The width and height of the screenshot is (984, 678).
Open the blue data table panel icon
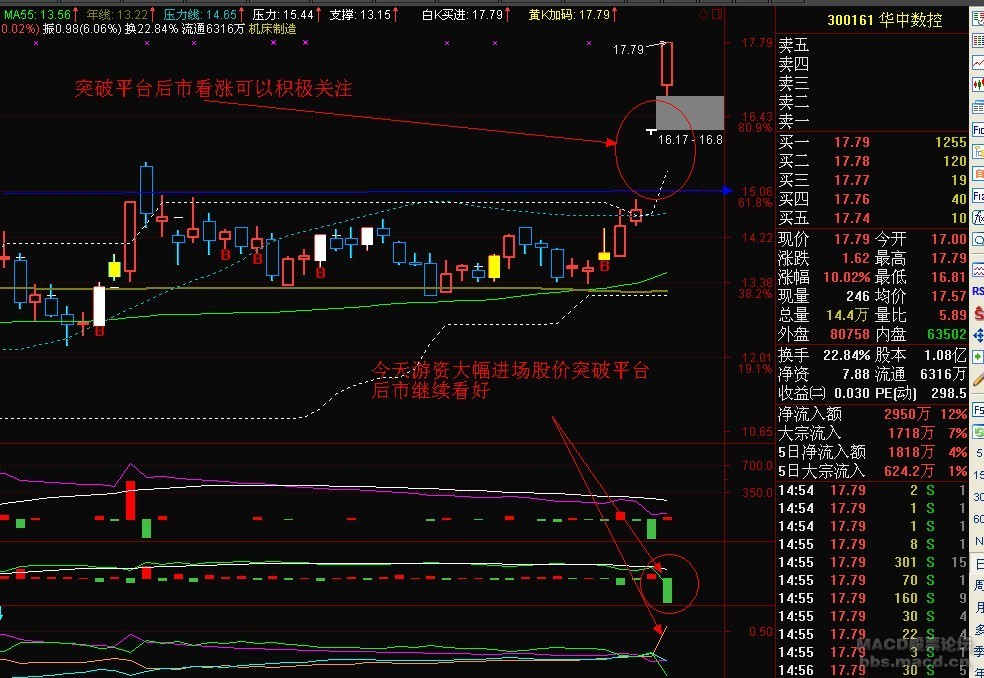[x=978, y=107]
